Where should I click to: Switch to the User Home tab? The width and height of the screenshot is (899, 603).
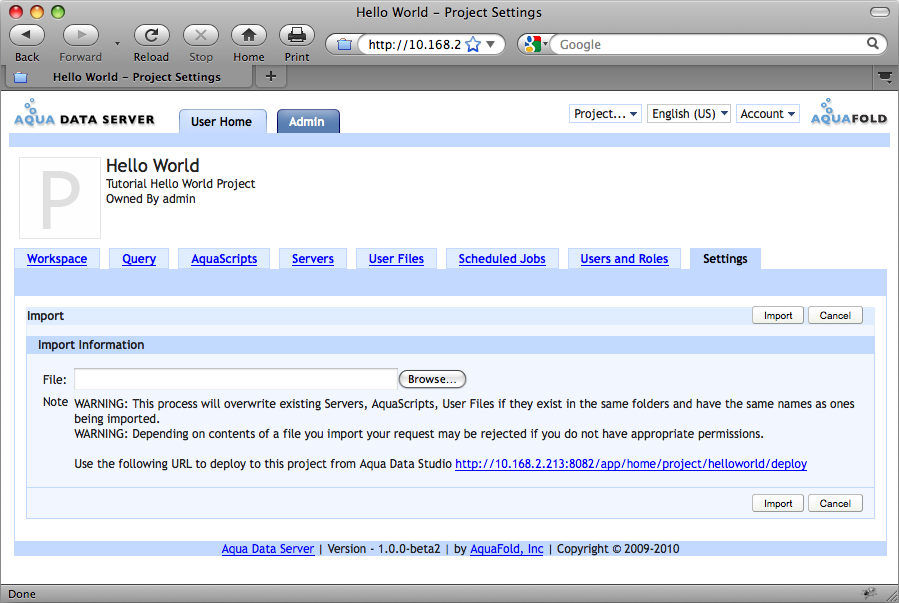click(x=221, y=122)
